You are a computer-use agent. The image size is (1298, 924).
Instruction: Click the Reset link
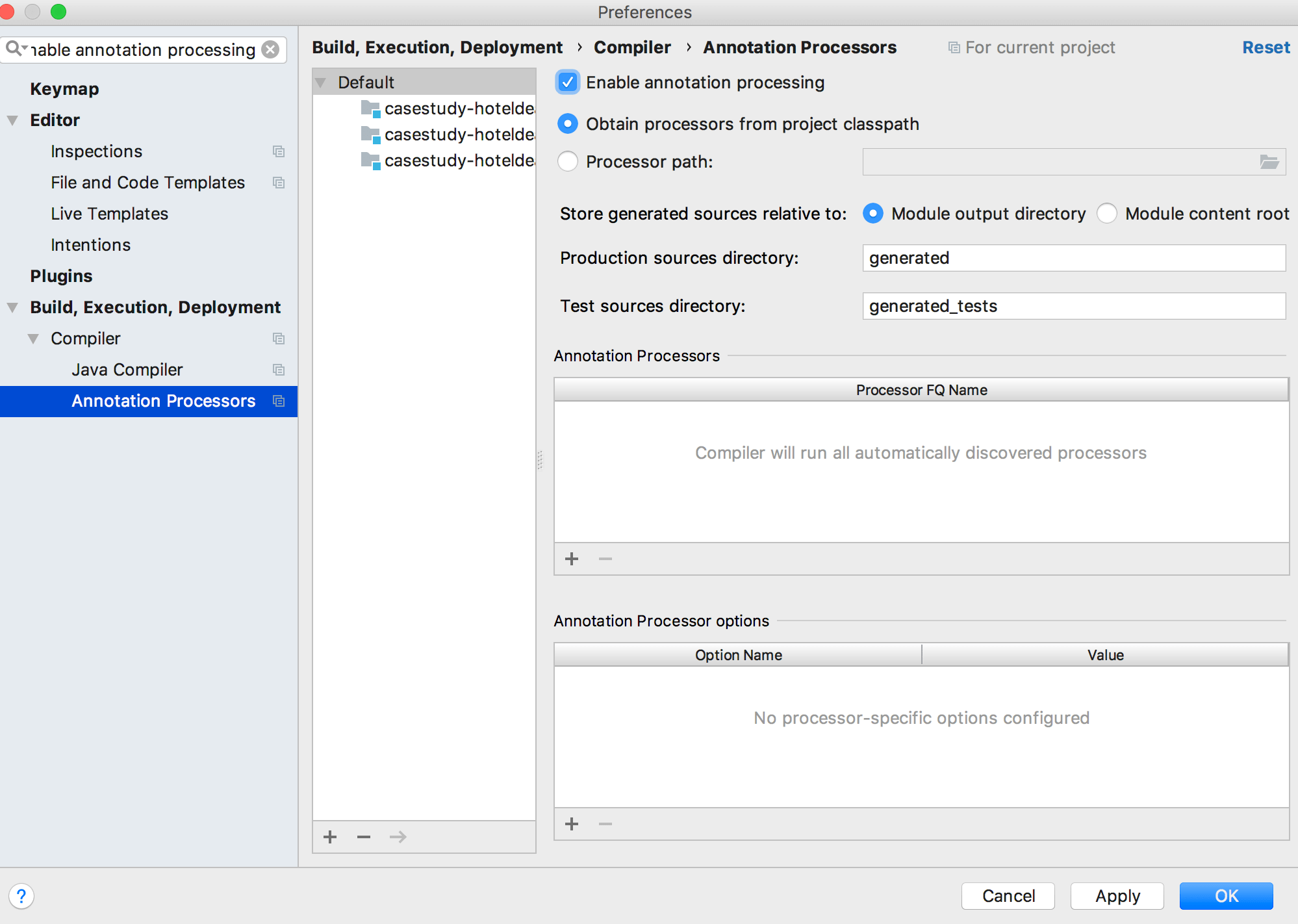(x=1266, y=47)
